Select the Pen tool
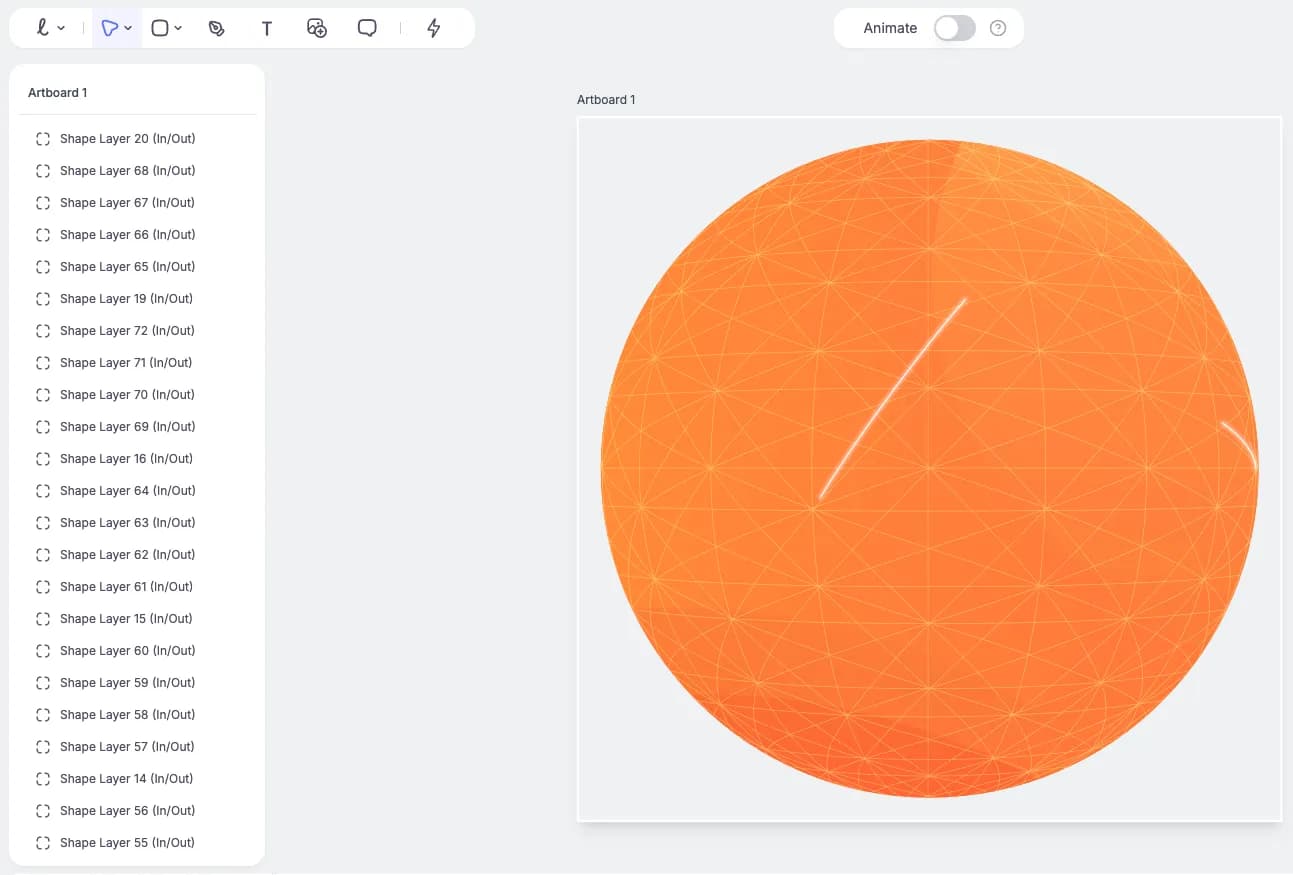This screenshot has width=1293, height=875. tap(217, 27)
